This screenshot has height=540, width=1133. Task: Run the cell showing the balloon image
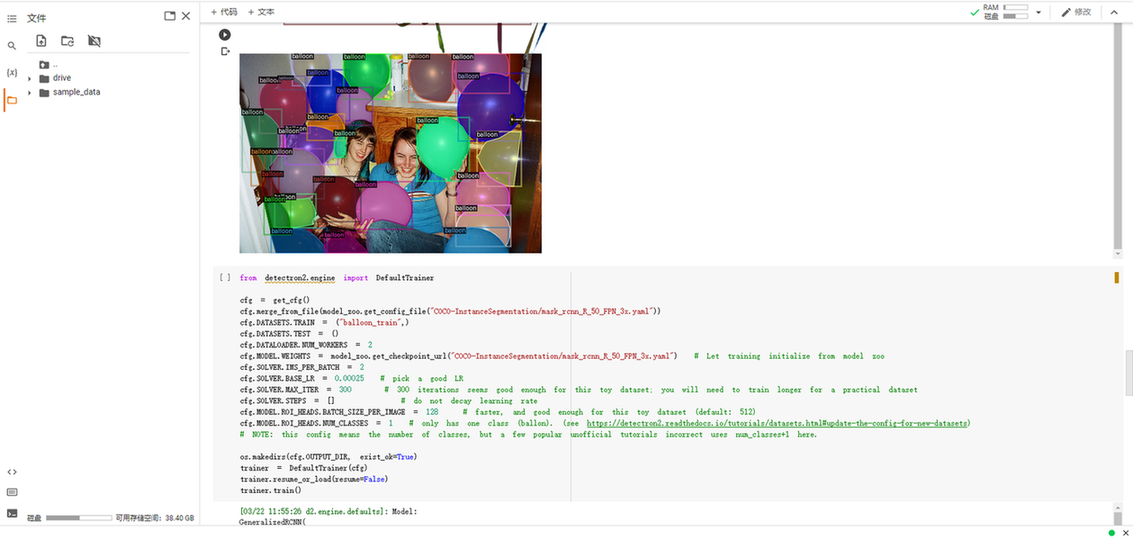coord(225,35)
